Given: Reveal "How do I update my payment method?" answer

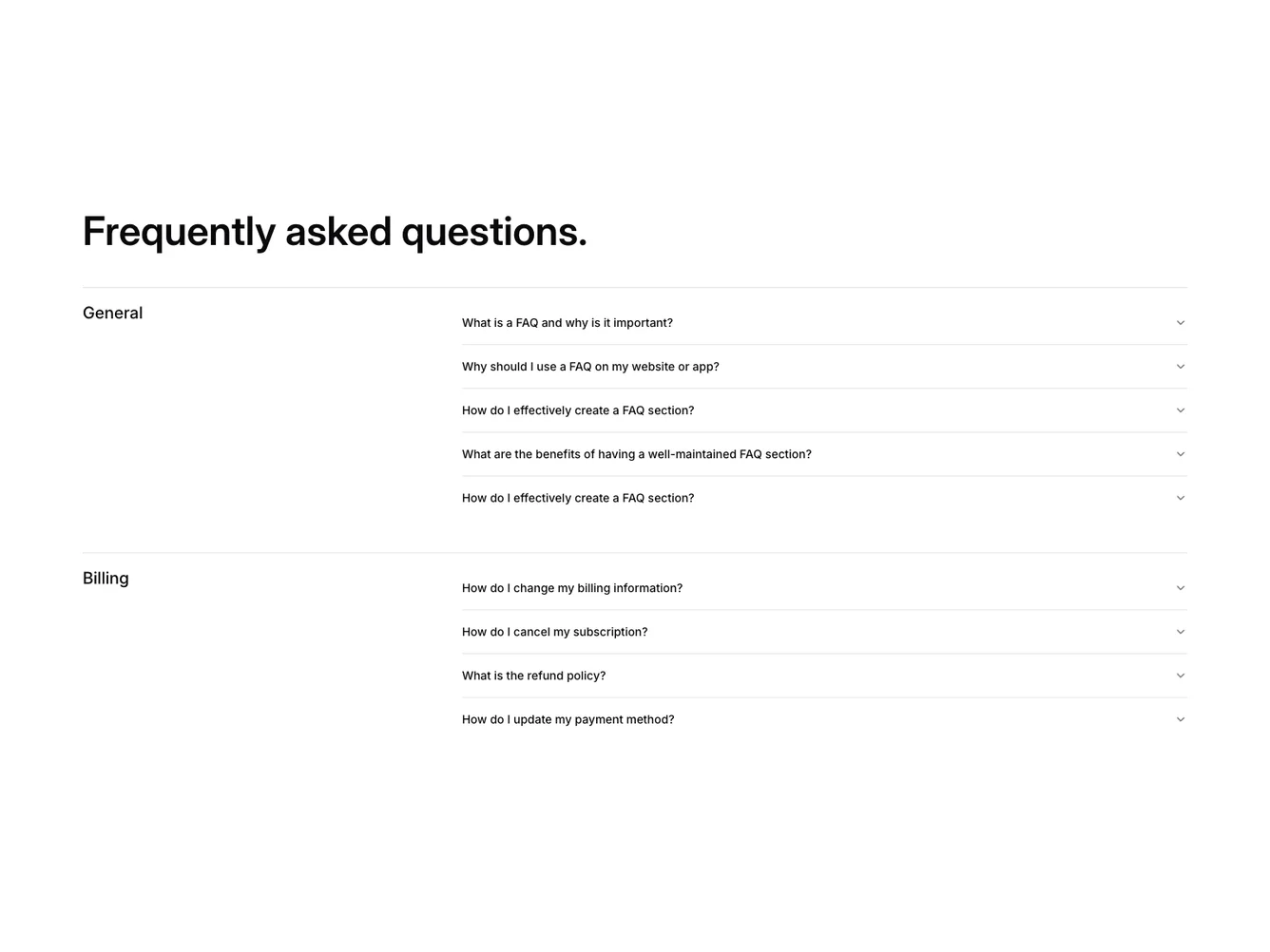Looking at the screenshot, I should pyautogui.click(x=568, y=719).
